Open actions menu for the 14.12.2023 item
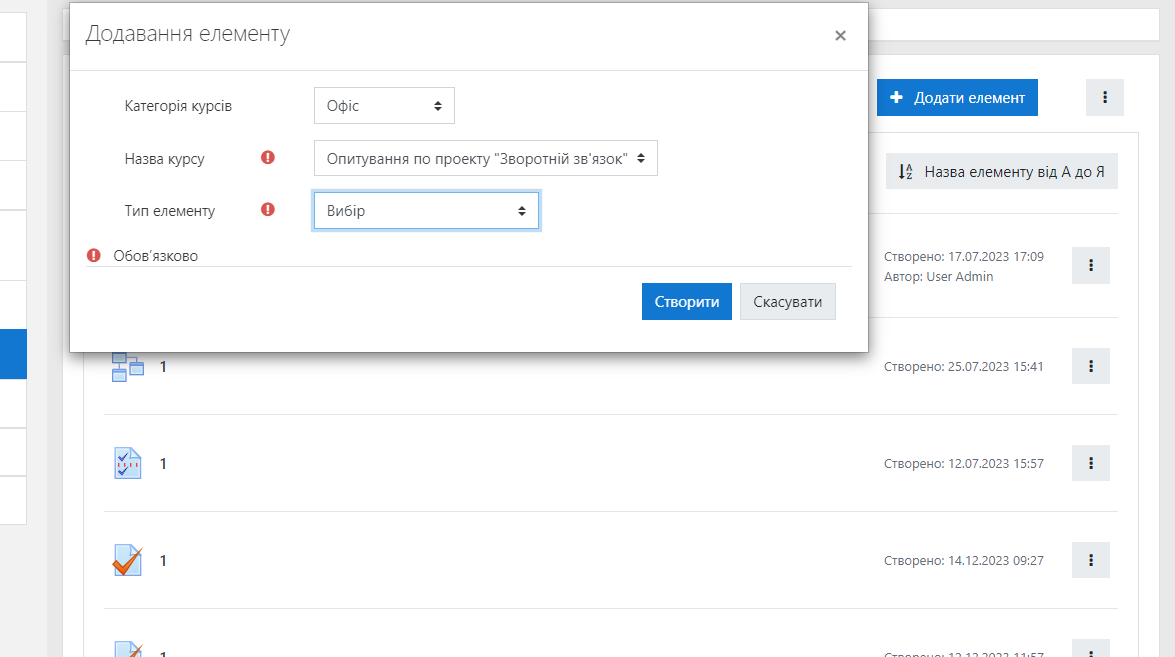The image size is (1175, 657). pos(1091,560)
